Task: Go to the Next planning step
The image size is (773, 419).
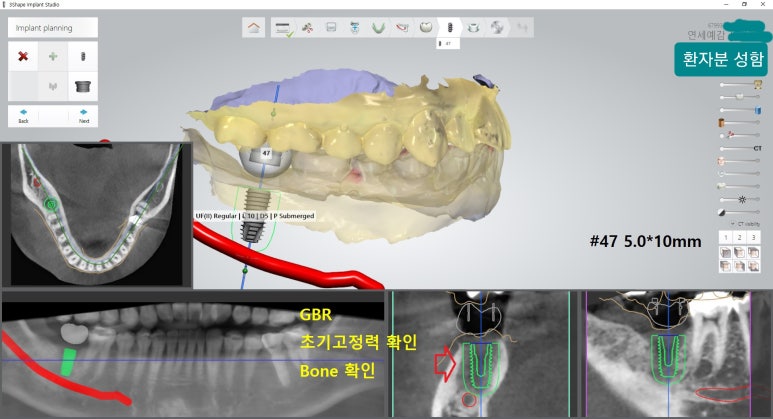Action: click(x=83, y=115)
